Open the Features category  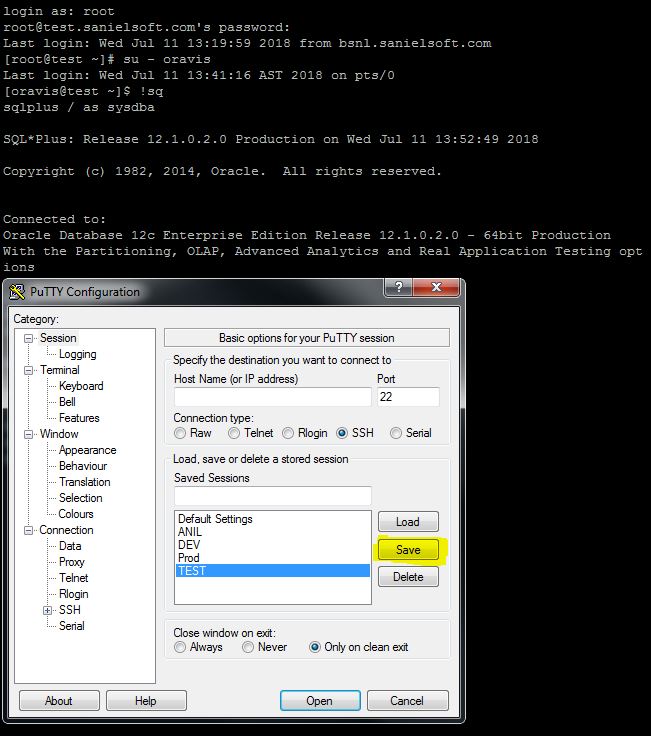click(79, 418)
